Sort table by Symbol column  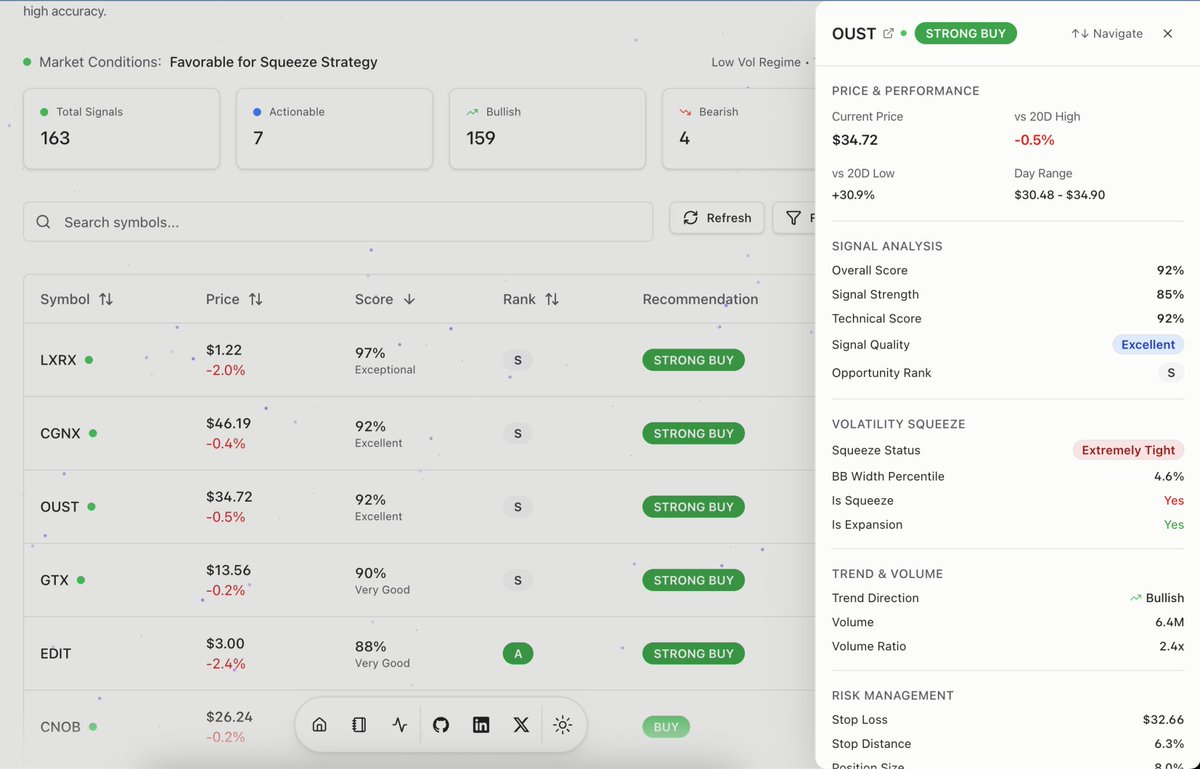pyautogui.click(x=77, y=299)
